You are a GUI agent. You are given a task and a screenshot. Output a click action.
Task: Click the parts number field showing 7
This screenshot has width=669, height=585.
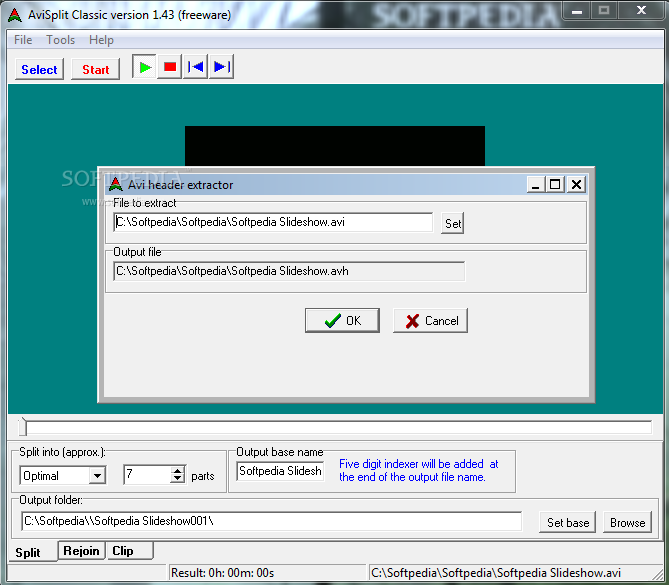tap(147, 474)
